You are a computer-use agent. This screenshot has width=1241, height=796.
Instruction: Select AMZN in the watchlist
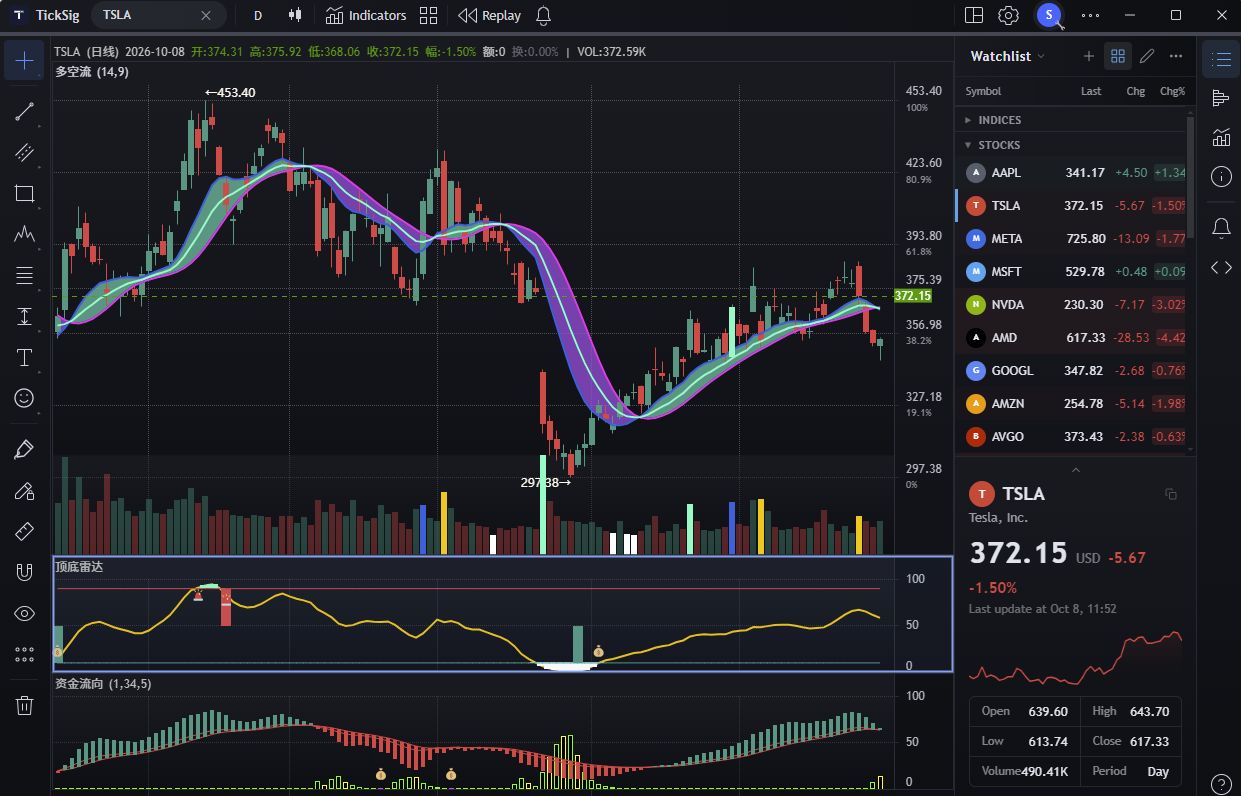point(1071,404)
